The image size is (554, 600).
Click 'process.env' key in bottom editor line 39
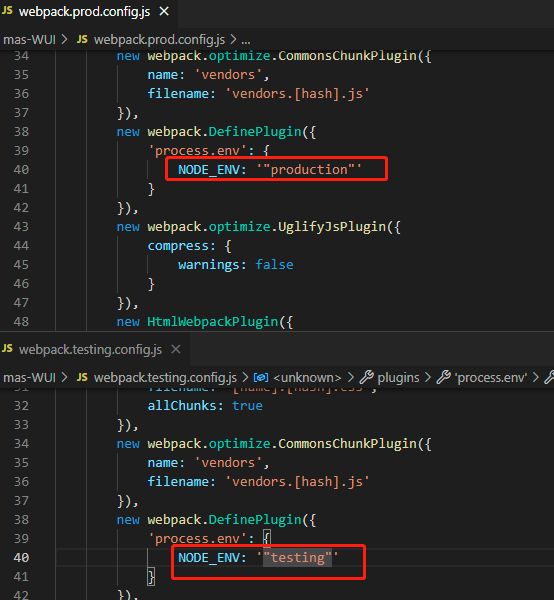click(197, 539)
